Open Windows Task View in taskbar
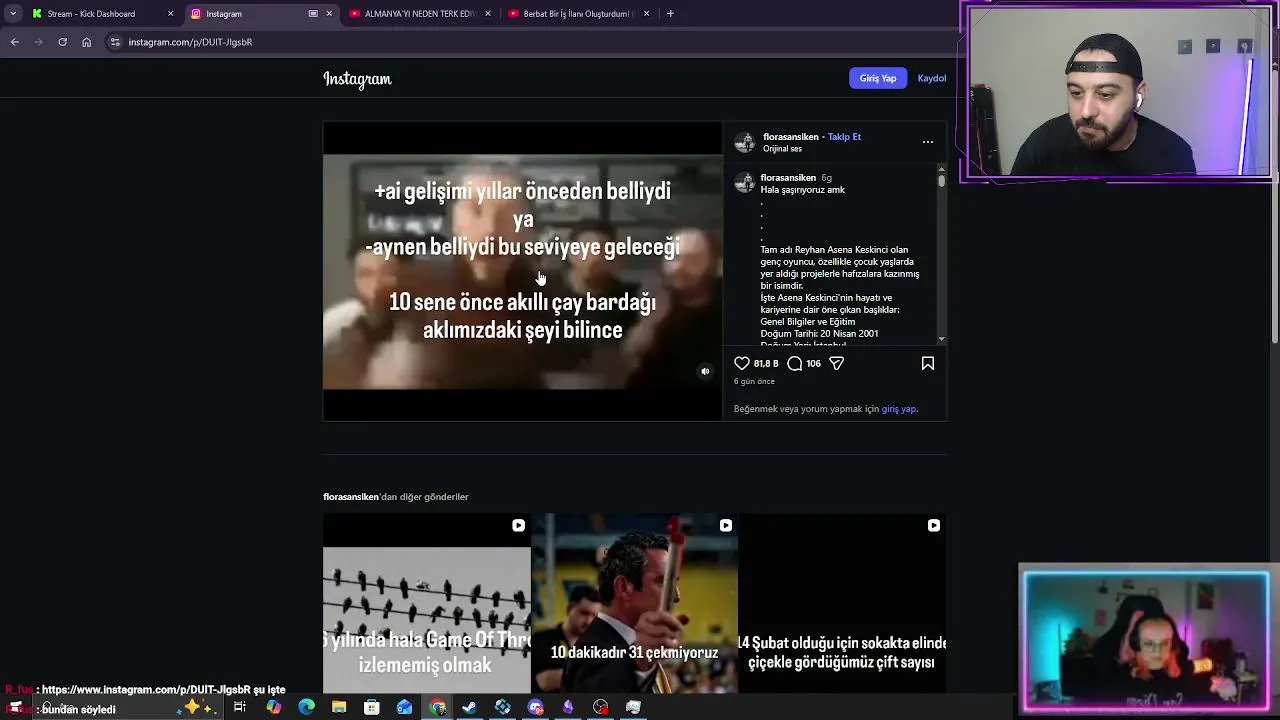This screenshot has width=1280, height=720. 240,707
